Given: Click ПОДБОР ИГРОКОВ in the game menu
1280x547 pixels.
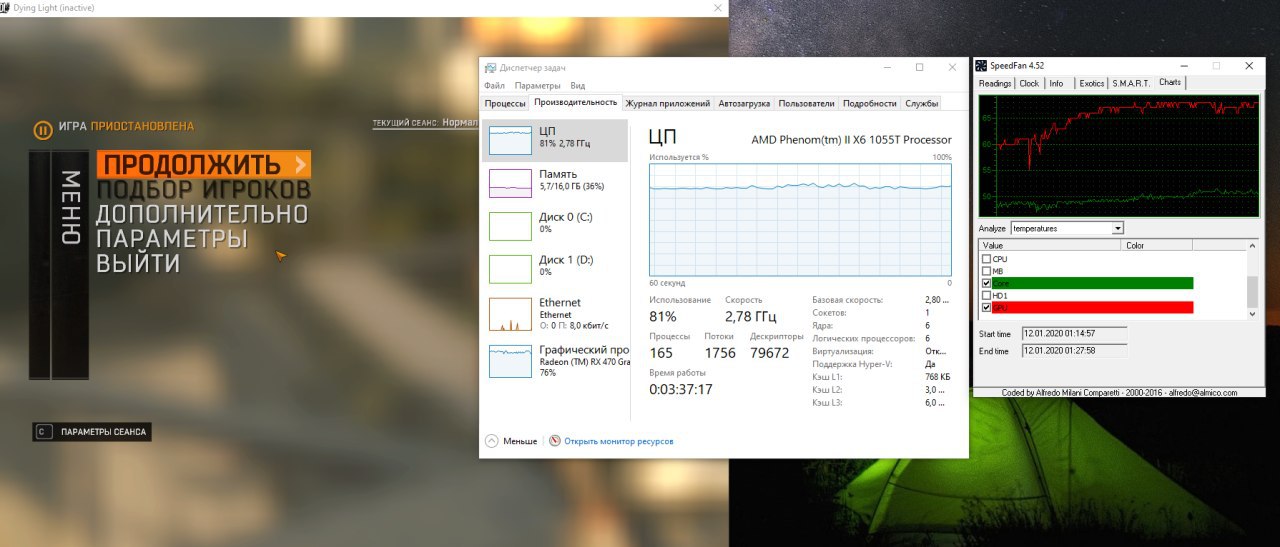Looking at the screenshot, I should 203,189.
